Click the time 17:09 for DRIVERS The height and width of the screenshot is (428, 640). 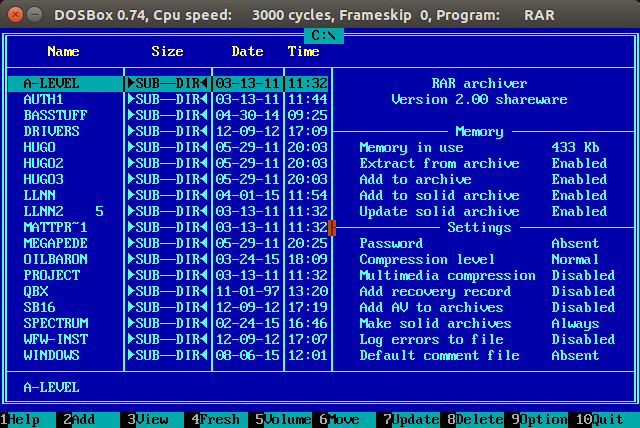(307, 131)
